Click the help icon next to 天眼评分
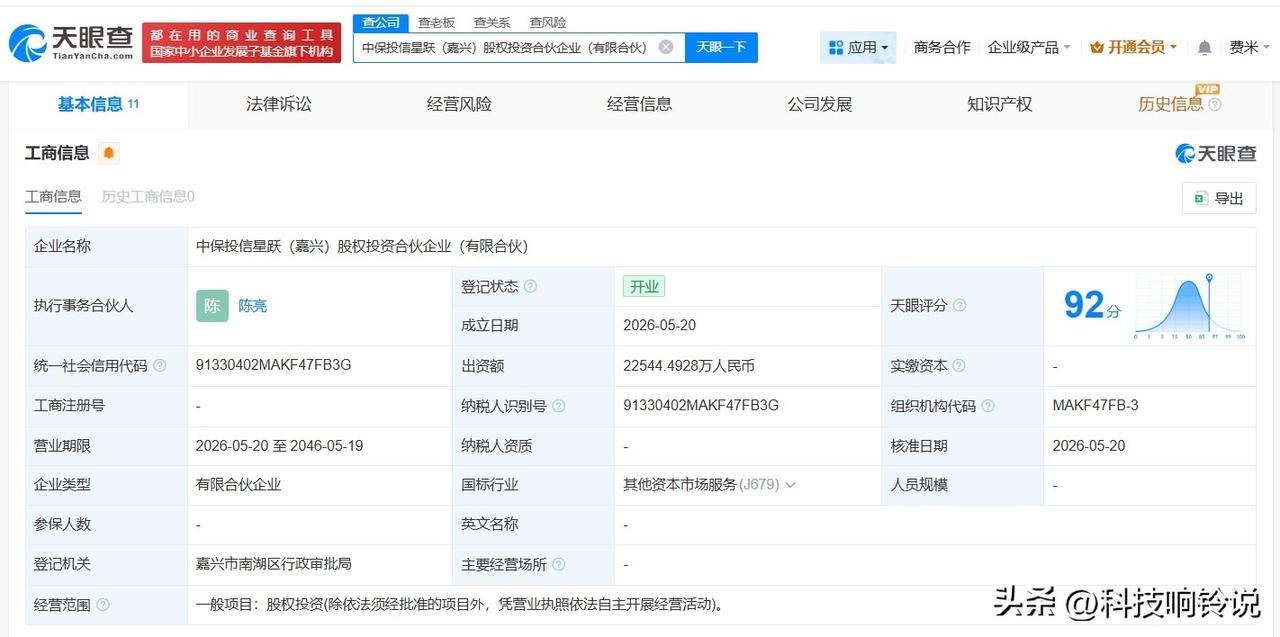The width and height of the screenshot is (1280, 637). 960,306
